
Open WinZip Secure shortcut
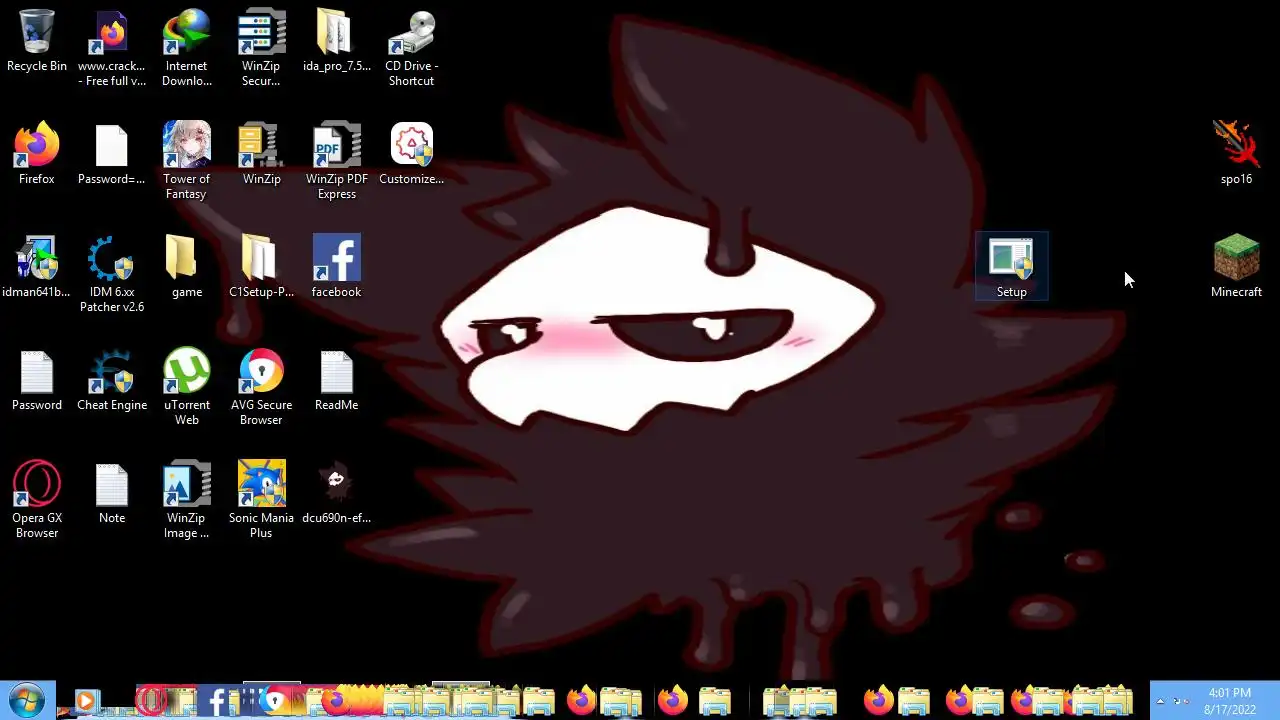(x=261, y=48)
